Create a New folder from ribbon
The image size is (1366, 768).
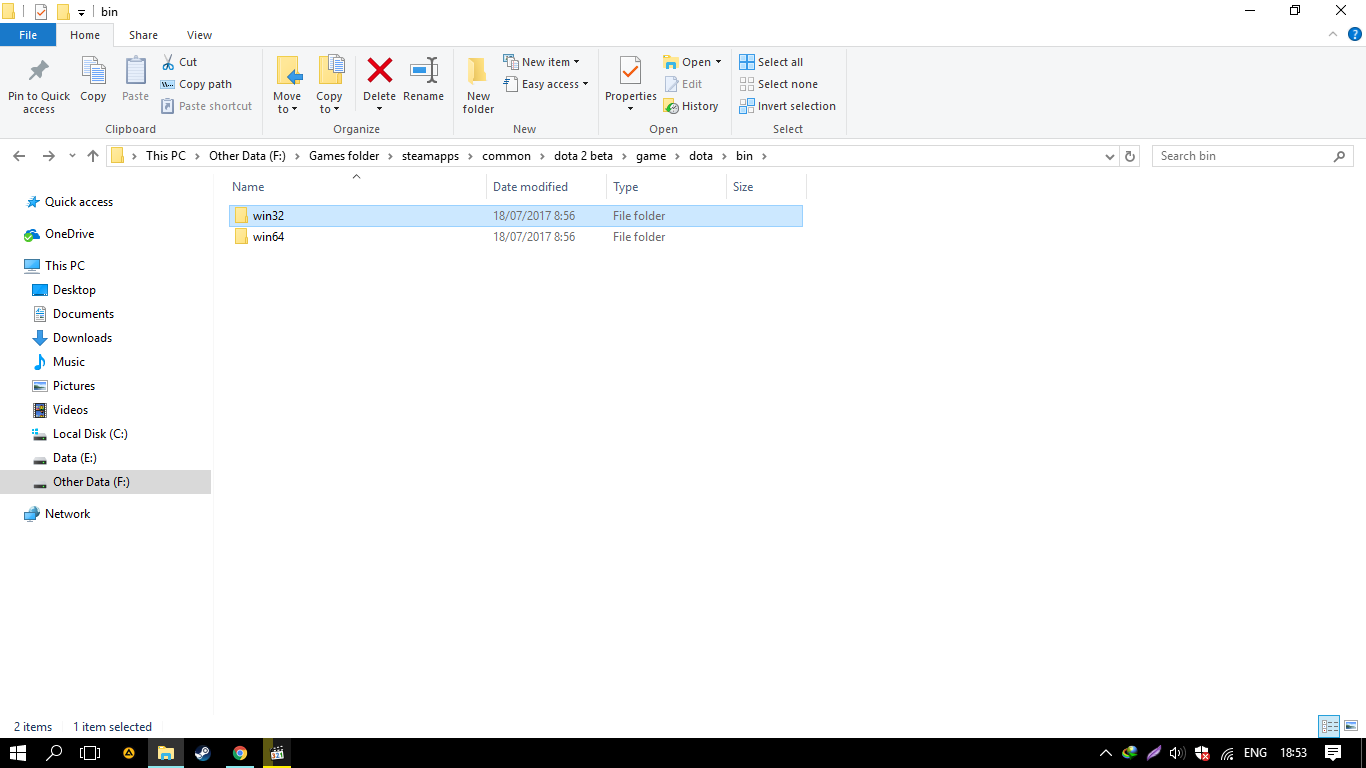point(478,85)
